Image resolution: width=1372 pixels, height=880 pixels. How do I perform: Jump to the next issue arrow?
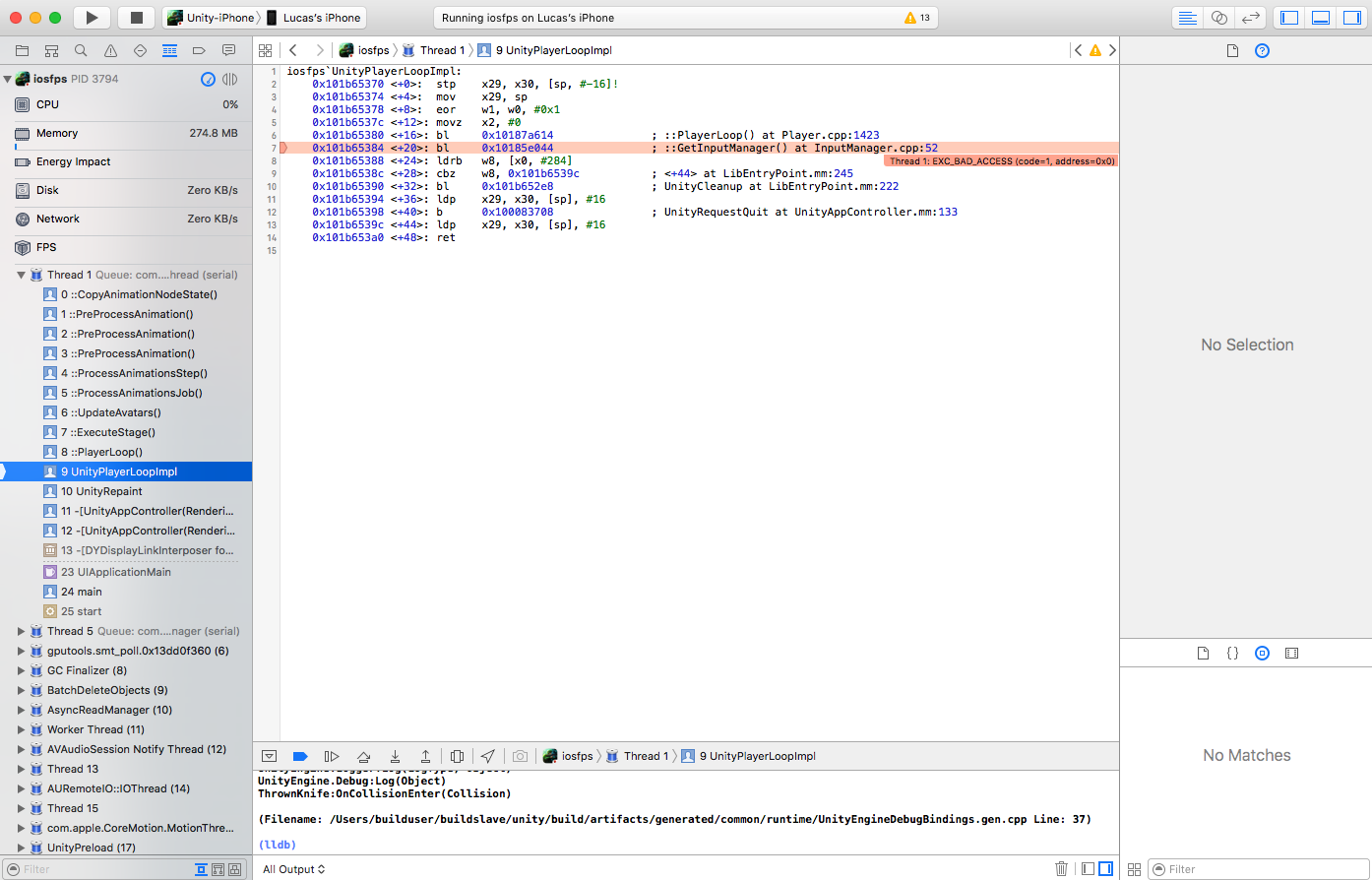pos(1112,50)
